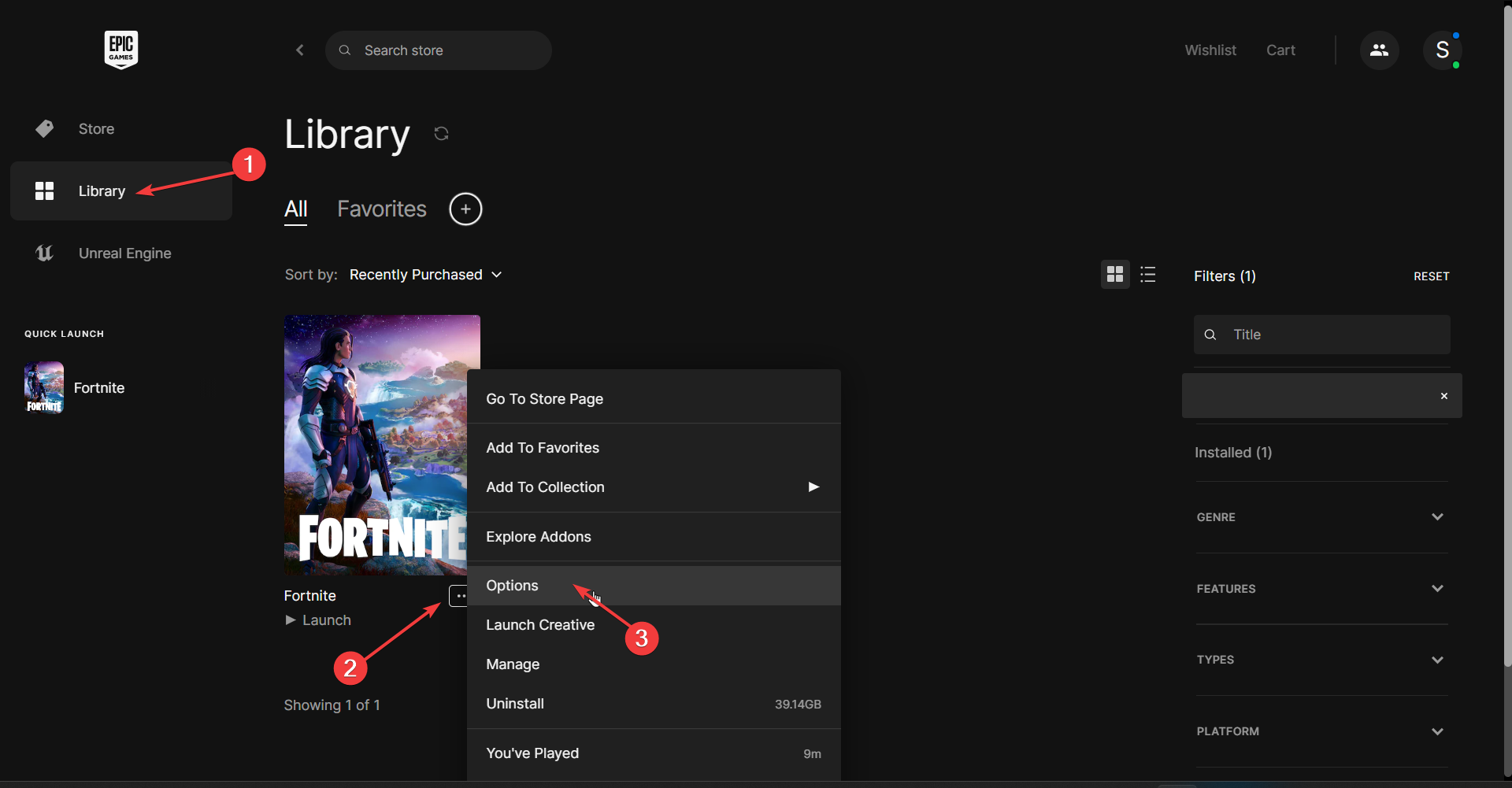Expand the TYPES filter section

tap(1321, 660)
